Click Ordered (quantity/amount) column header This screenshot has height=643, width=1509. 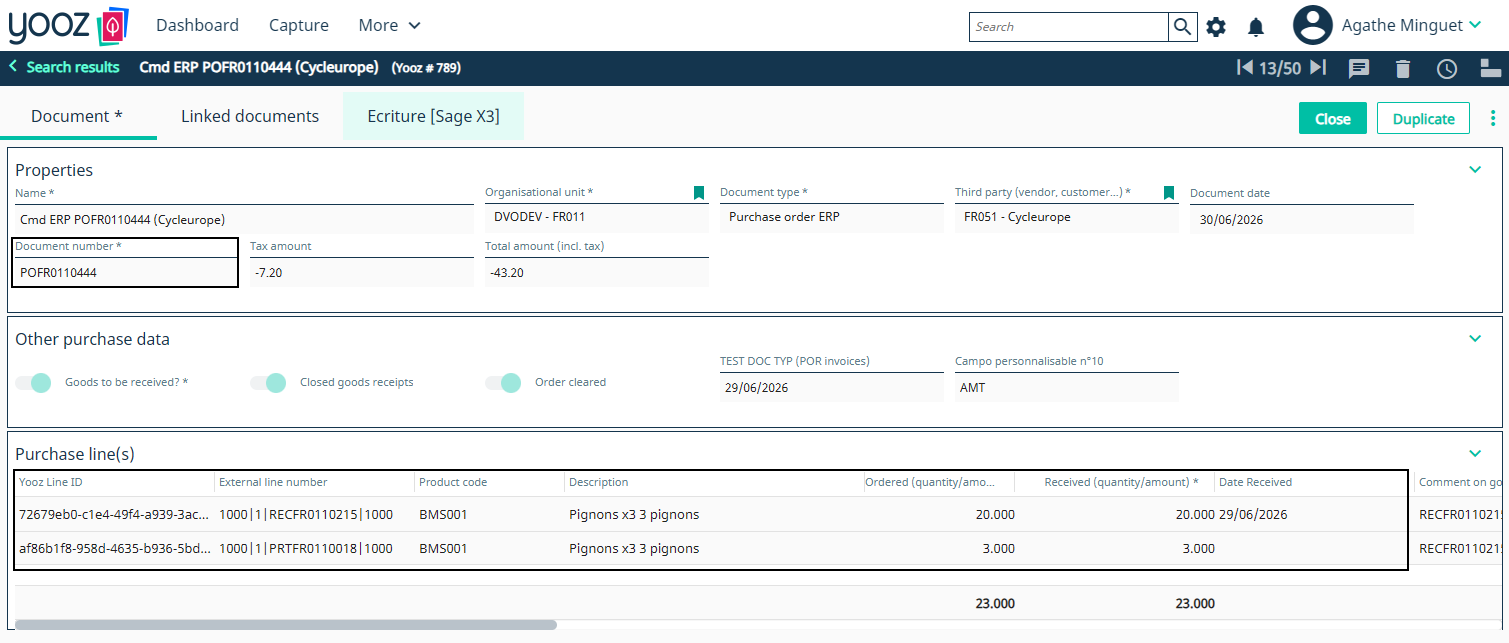[x=940, y=482]
